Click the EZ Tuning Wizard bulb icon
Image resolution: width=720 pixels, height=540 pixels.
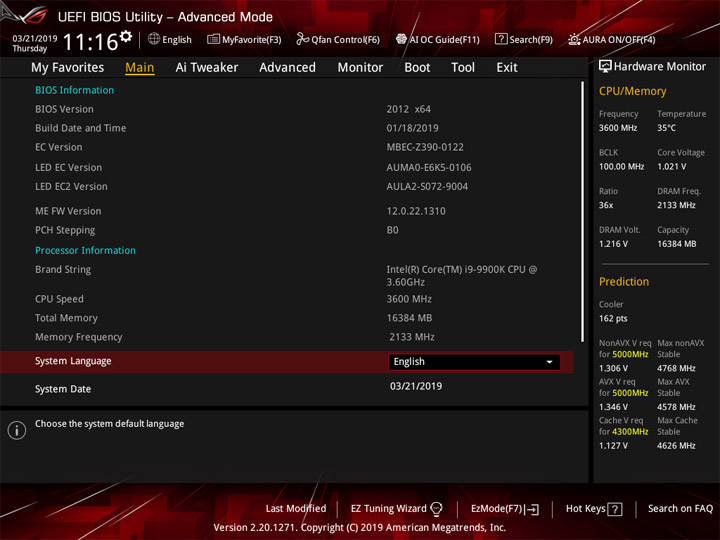coord(436,509)
